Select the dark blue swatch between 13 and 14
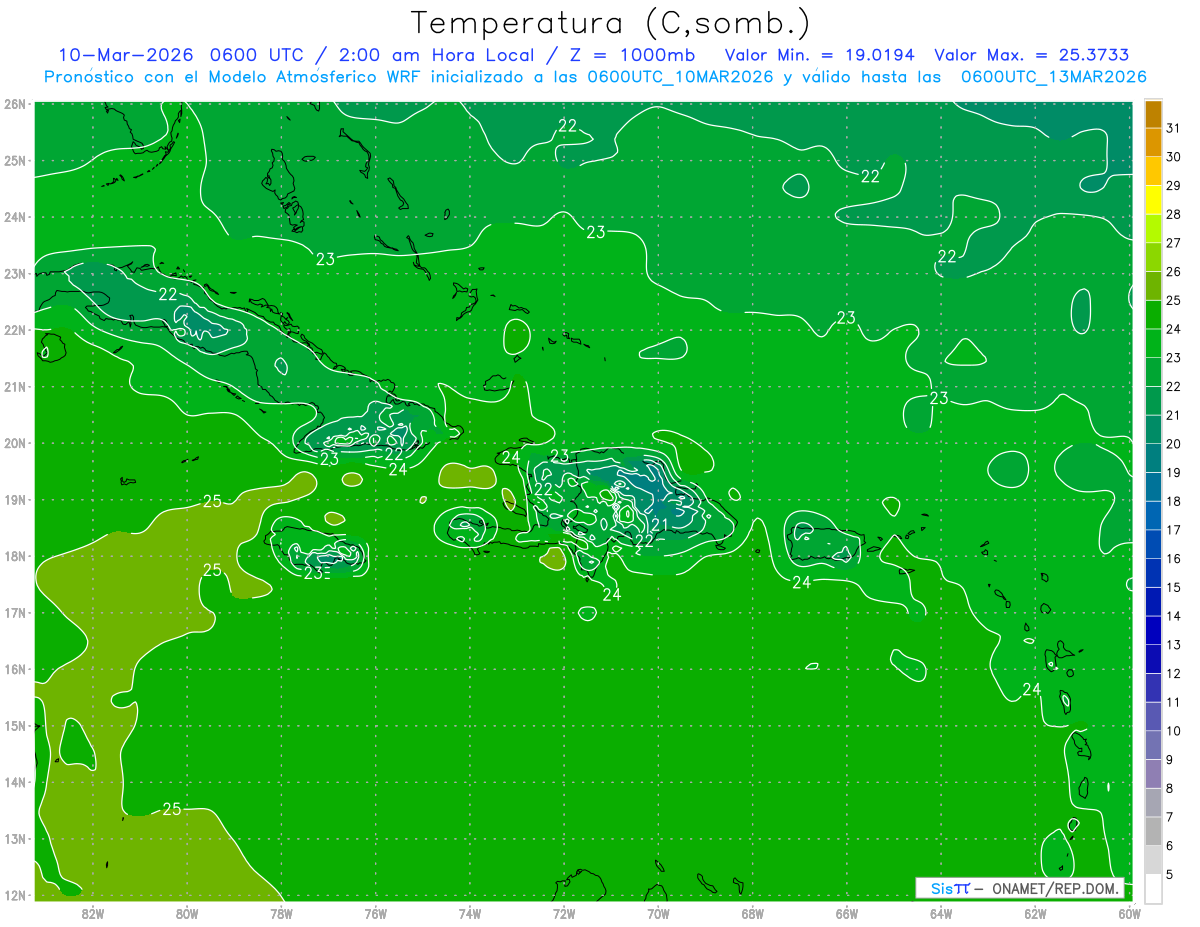Screen dimensions: 1200x927 pyautogui.click(x=1153, y=630)
